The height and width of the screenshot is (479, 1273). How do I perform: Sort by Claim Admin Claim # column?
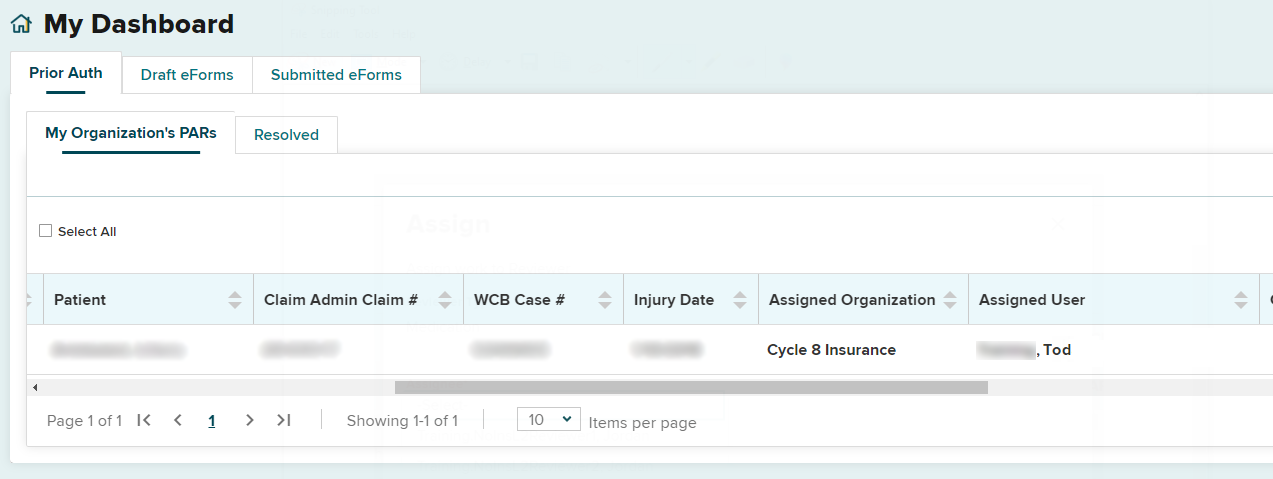click(445, 300)
